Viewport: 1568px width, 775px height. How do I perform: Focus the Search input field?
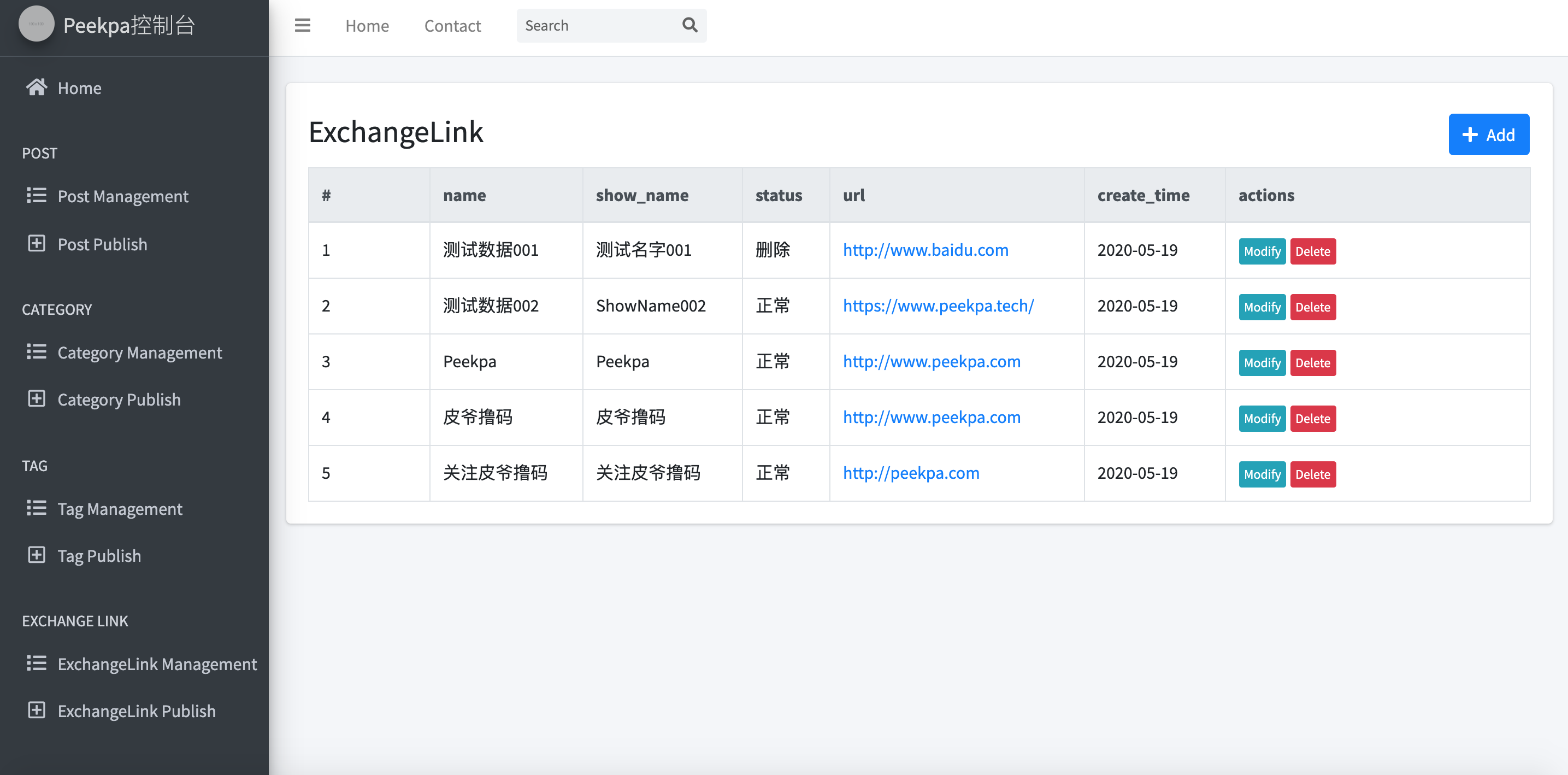(597, 26)
